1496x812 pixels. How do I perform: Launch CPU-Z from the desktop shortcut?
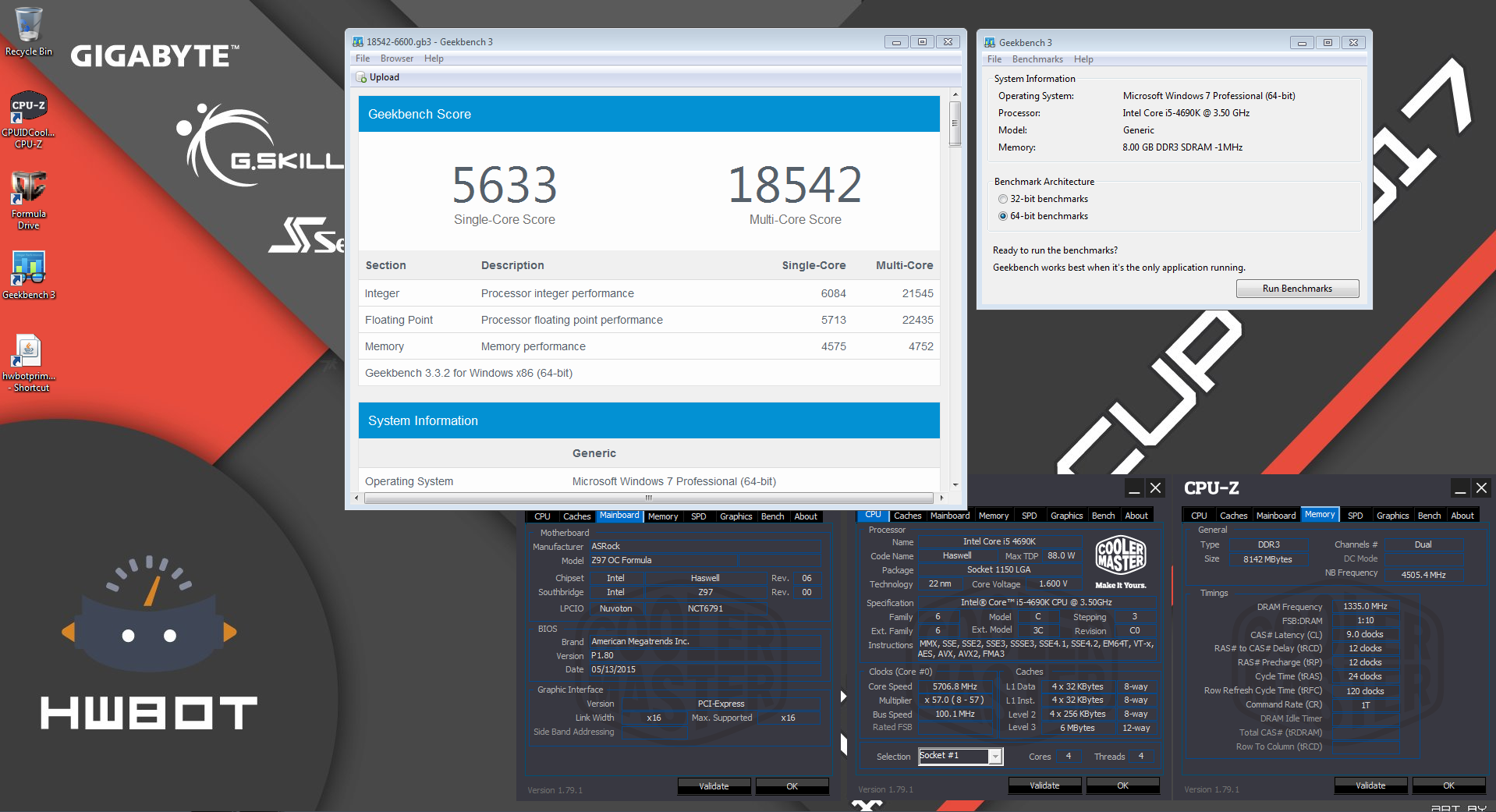coord(28,119)
